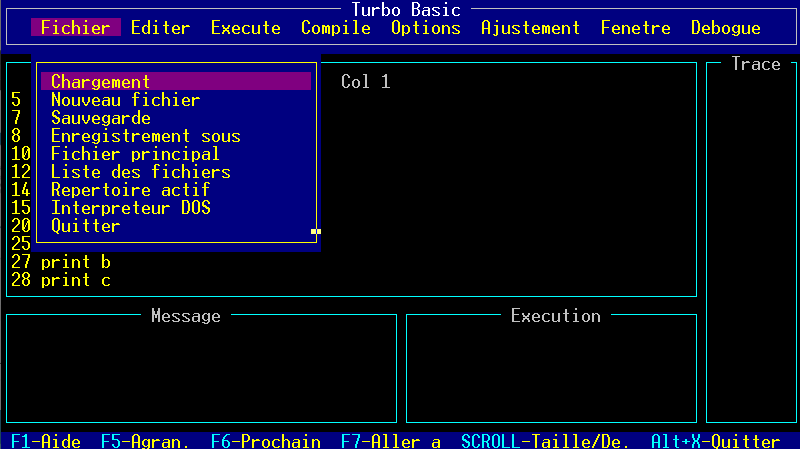Choose Quitter from the Fichier menu

tap(176, 226)
